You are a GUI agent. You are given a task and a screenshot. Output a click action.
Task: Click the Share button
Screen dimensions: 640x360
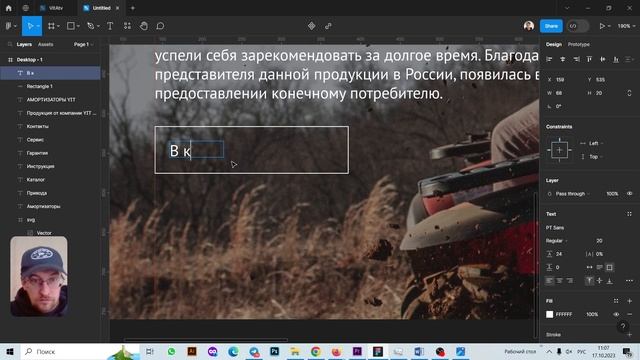551,26
